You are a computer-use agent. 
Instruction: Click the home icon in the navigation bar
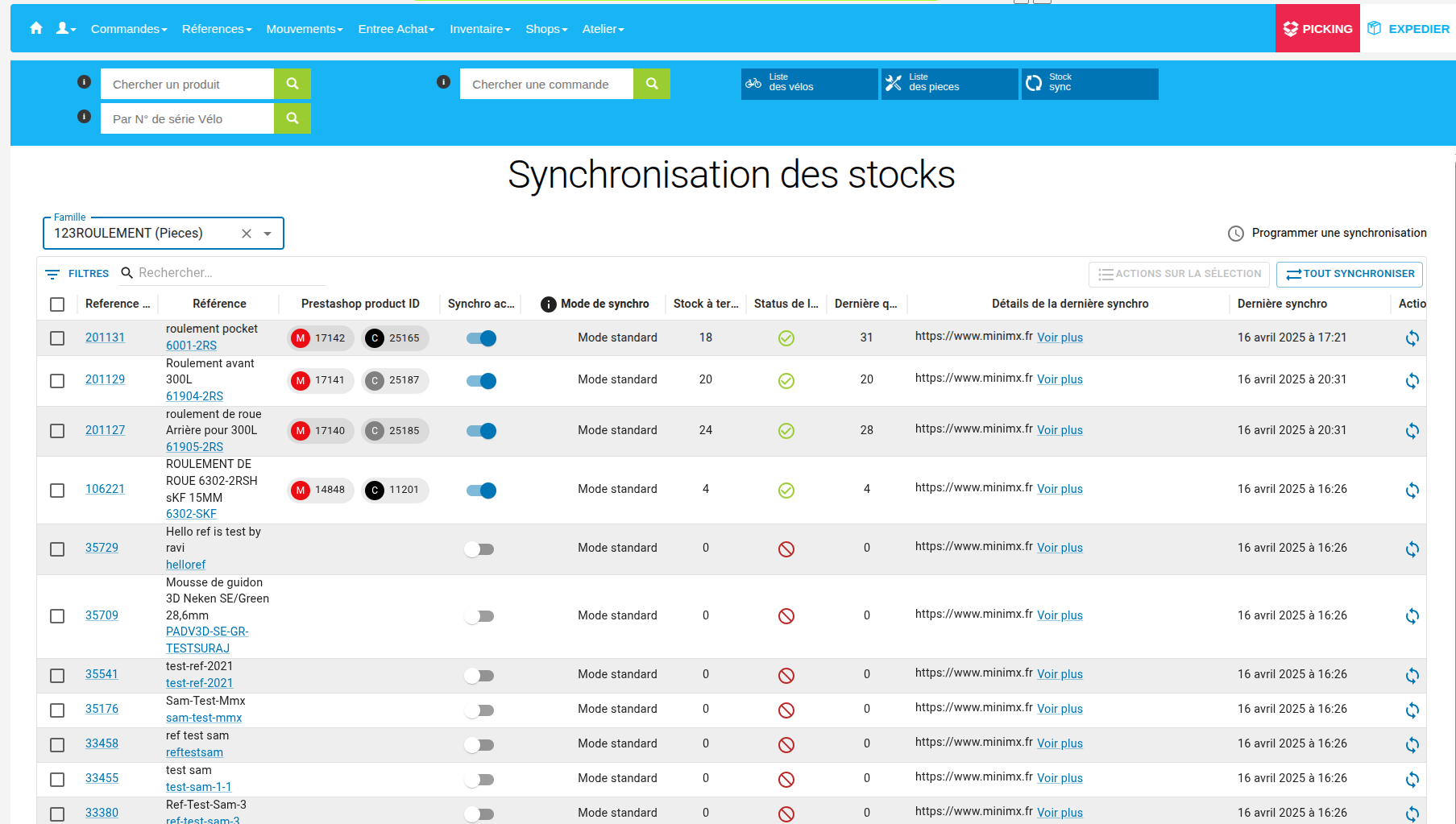pyautogui.click(x=35, y=28)
